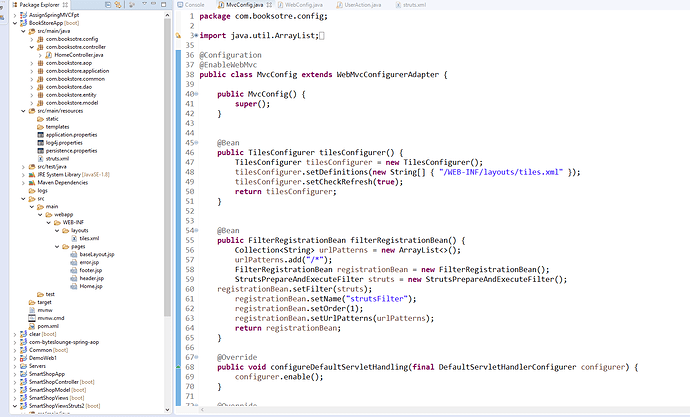Select tiles.xml under layouts folder

point(89,238)
